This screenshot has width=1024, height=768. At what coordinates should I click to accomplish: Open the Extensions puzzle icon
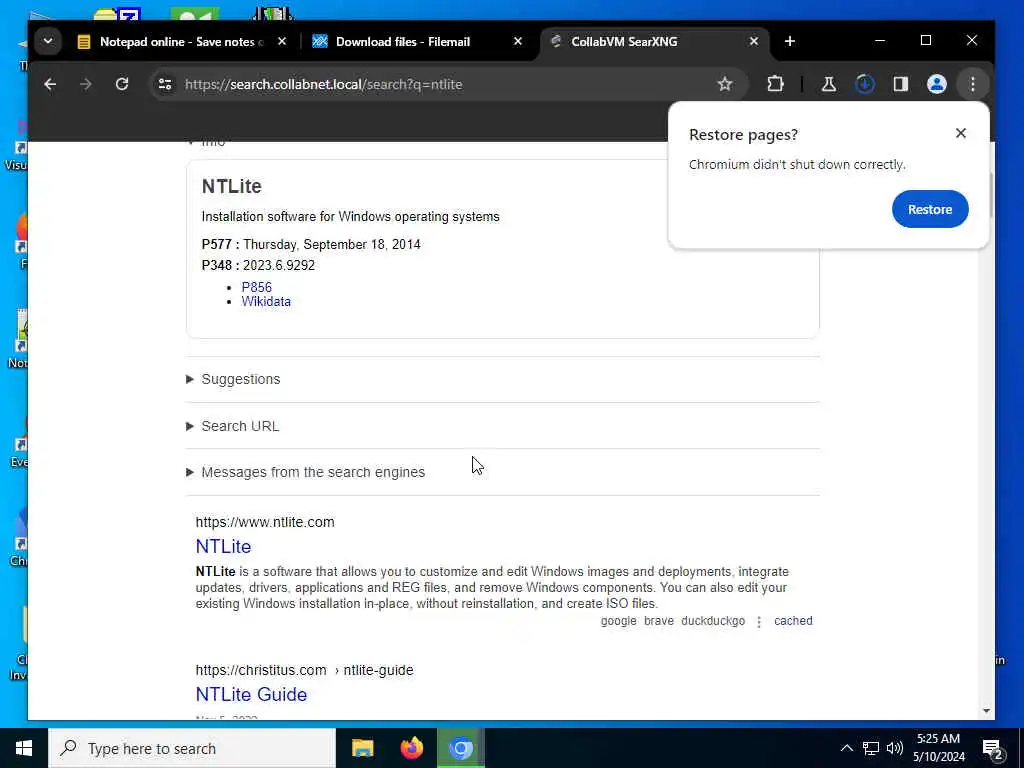pyautogui.click(x=775, y=84)
